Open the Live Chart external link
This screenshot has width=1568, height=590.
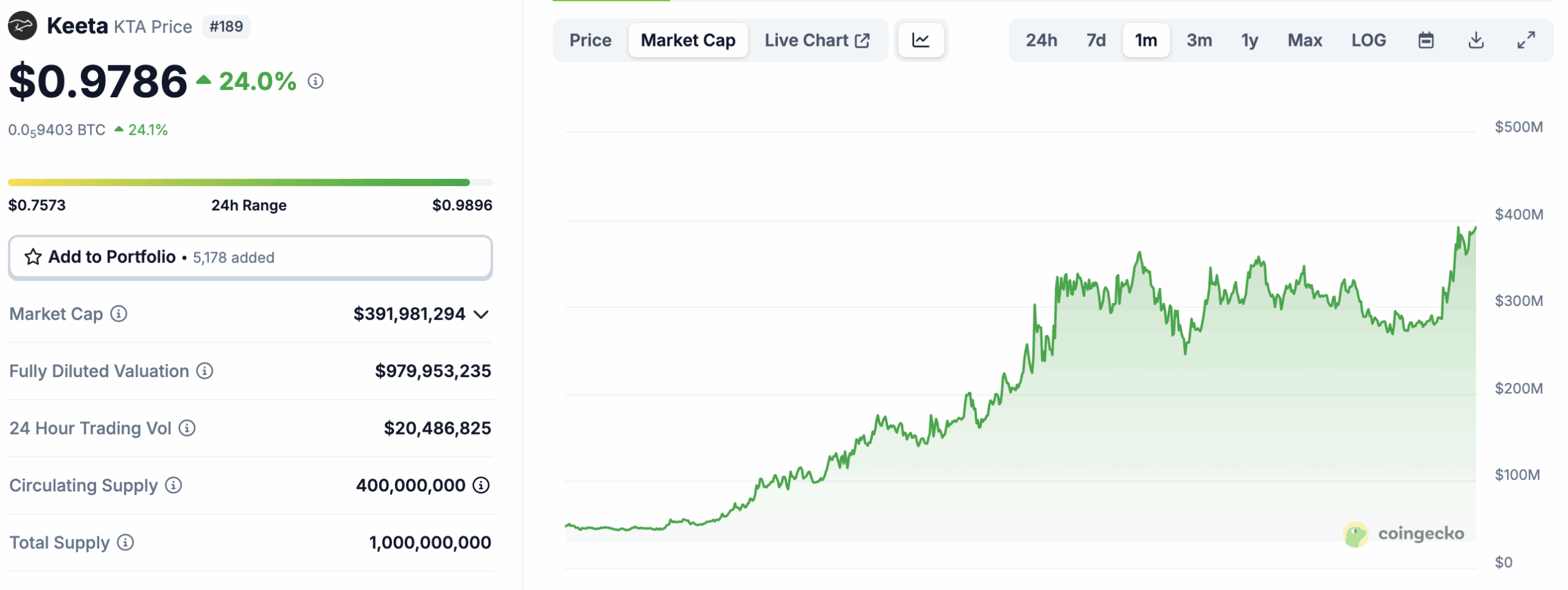(x=816, y=40)
